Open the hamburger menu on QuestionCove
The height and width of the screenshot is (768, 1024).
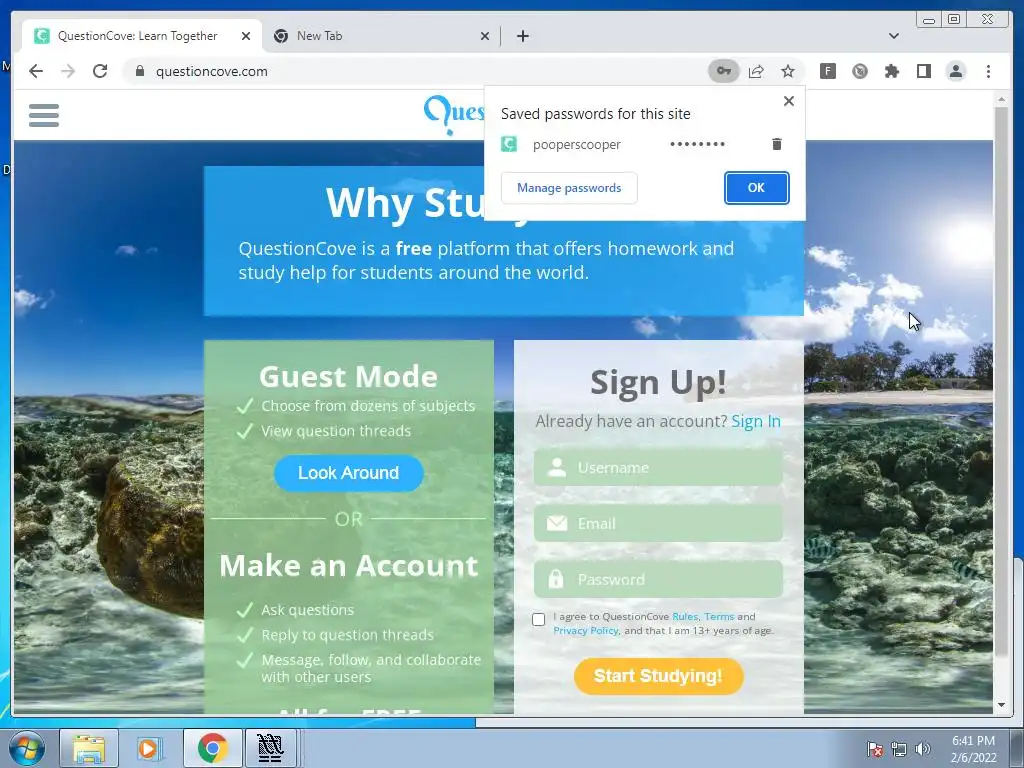point(44,115)
